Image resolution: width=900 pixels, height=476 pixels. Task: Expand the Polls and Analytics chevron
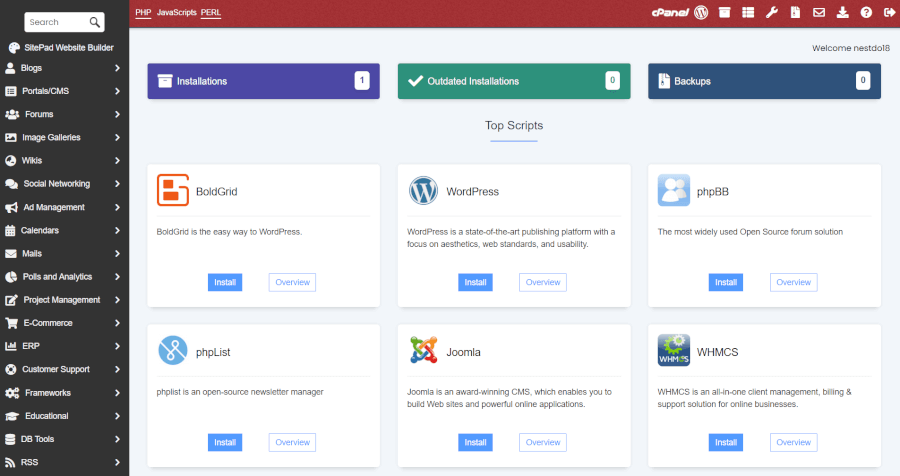point(117,276)
